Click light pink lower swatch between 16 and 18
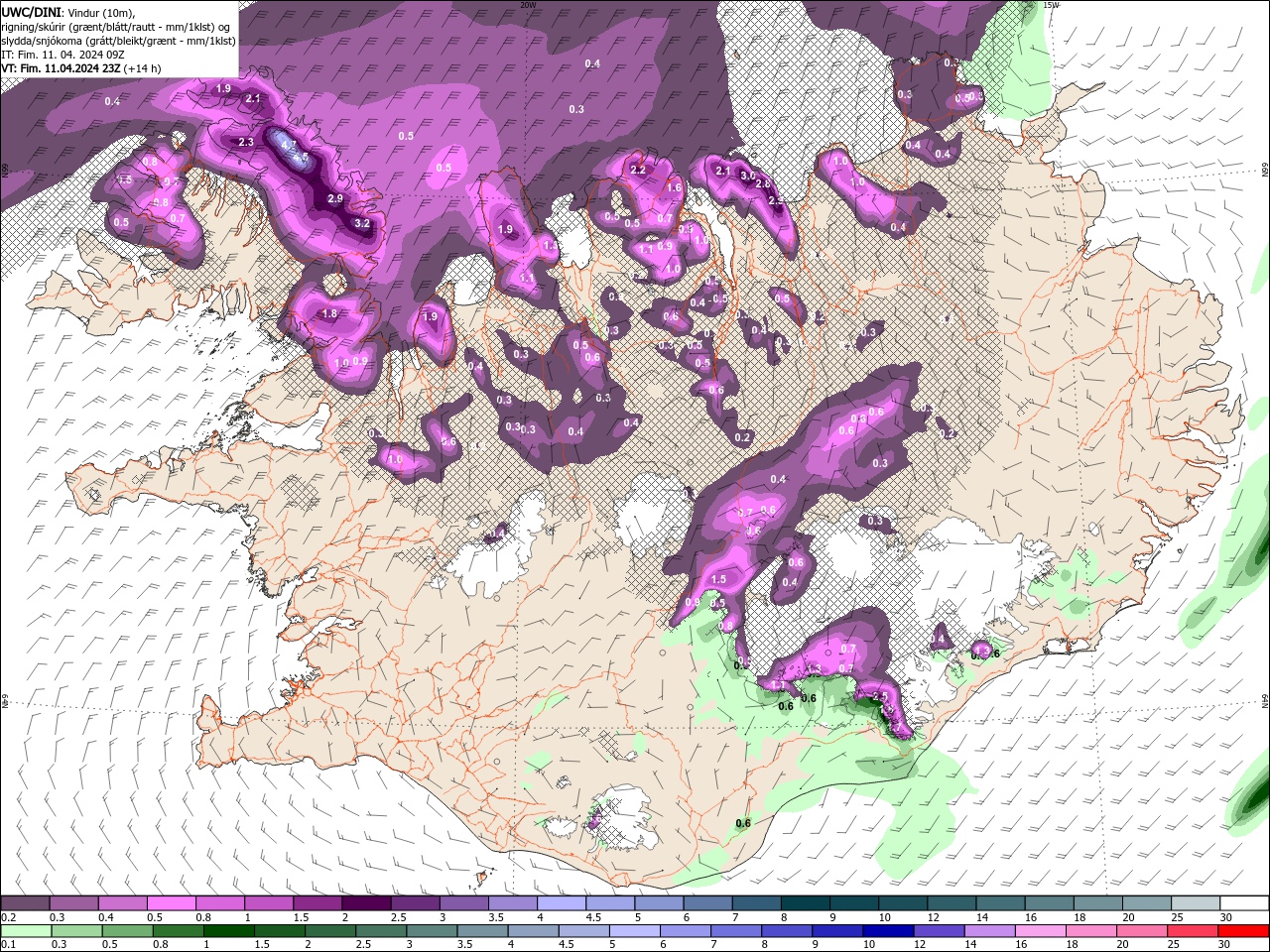Screen dimensions: 1270x952 [x=1041, y=930]
